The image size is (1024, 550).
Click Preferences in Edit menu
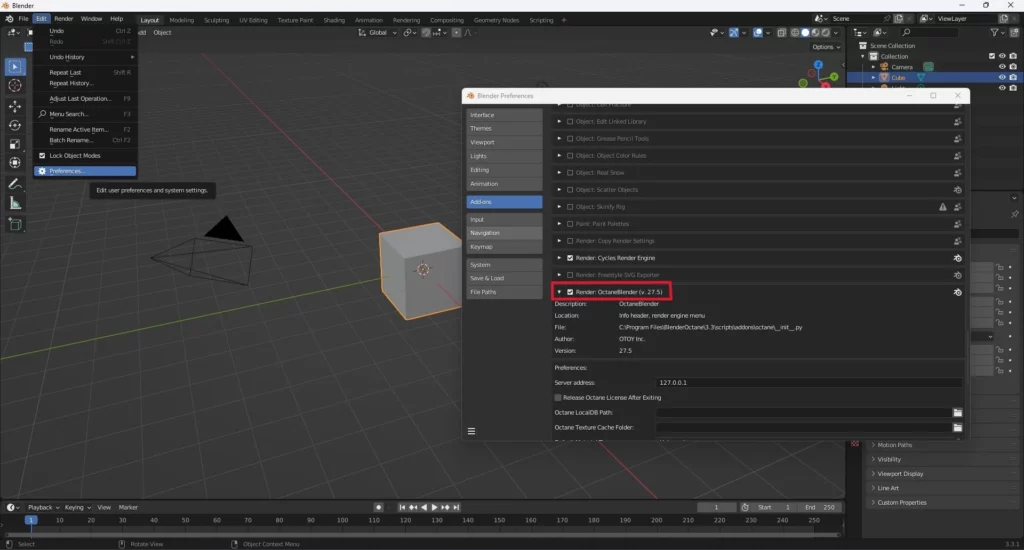tap(86, 171)
